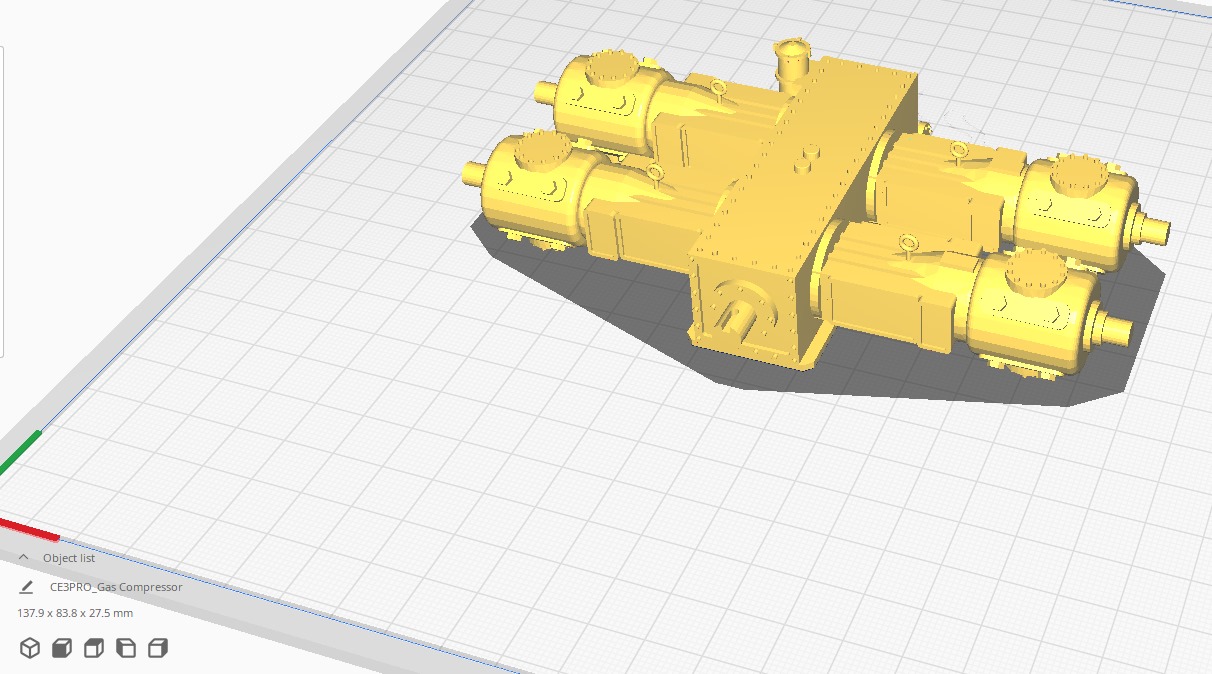This screenshot has height=674, width=1212.
Task: Collapse the Object list chevron
Action: coord(23,558)
